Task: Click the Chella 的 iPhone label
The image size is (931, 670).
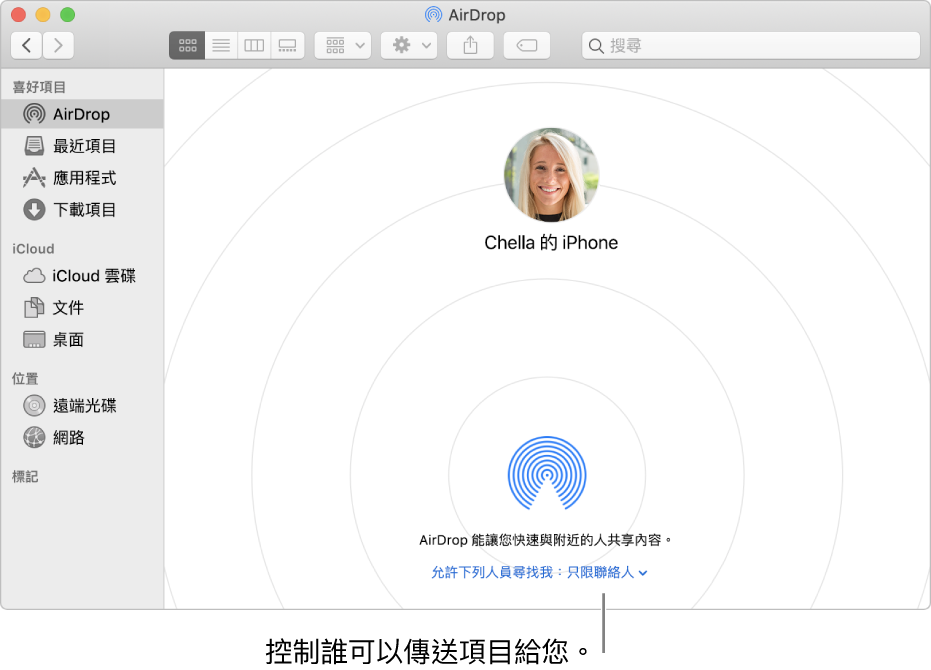Action: 551,243
